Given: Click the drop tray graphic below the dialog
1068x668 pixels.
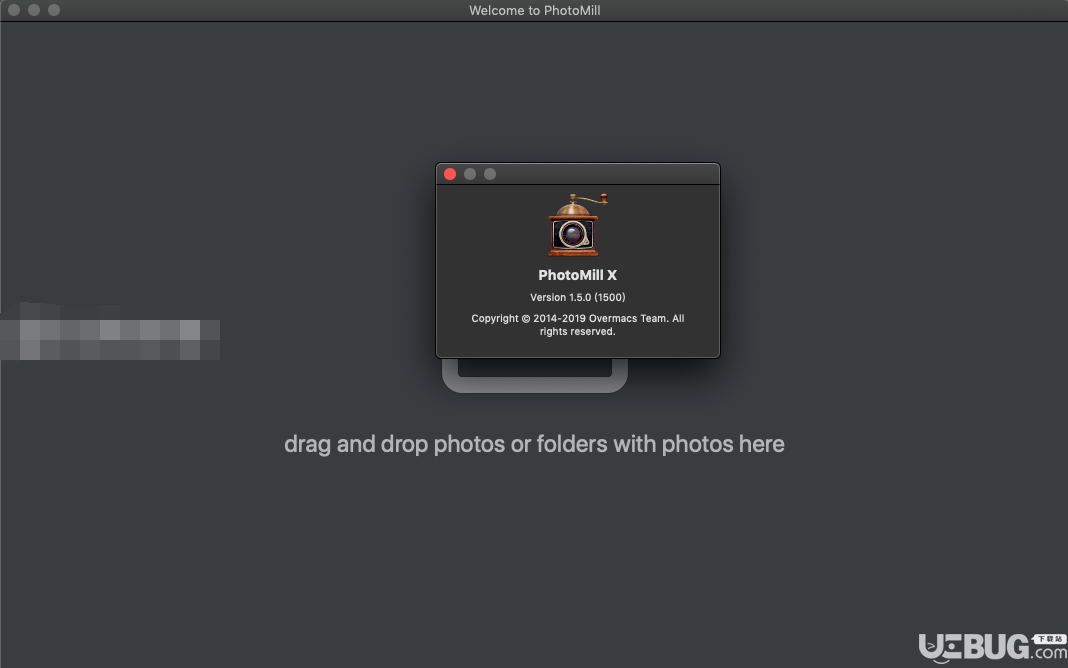Looking at the screenshot, I should [x=535, y=376].
